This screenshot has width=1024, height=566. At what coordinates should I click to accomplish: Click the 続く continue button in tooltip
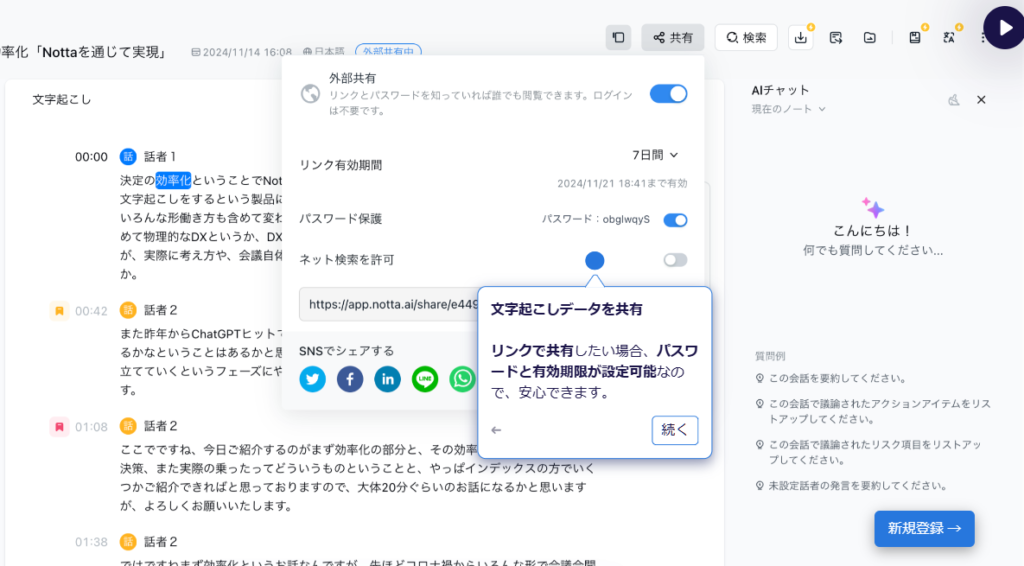click(675, 430)
